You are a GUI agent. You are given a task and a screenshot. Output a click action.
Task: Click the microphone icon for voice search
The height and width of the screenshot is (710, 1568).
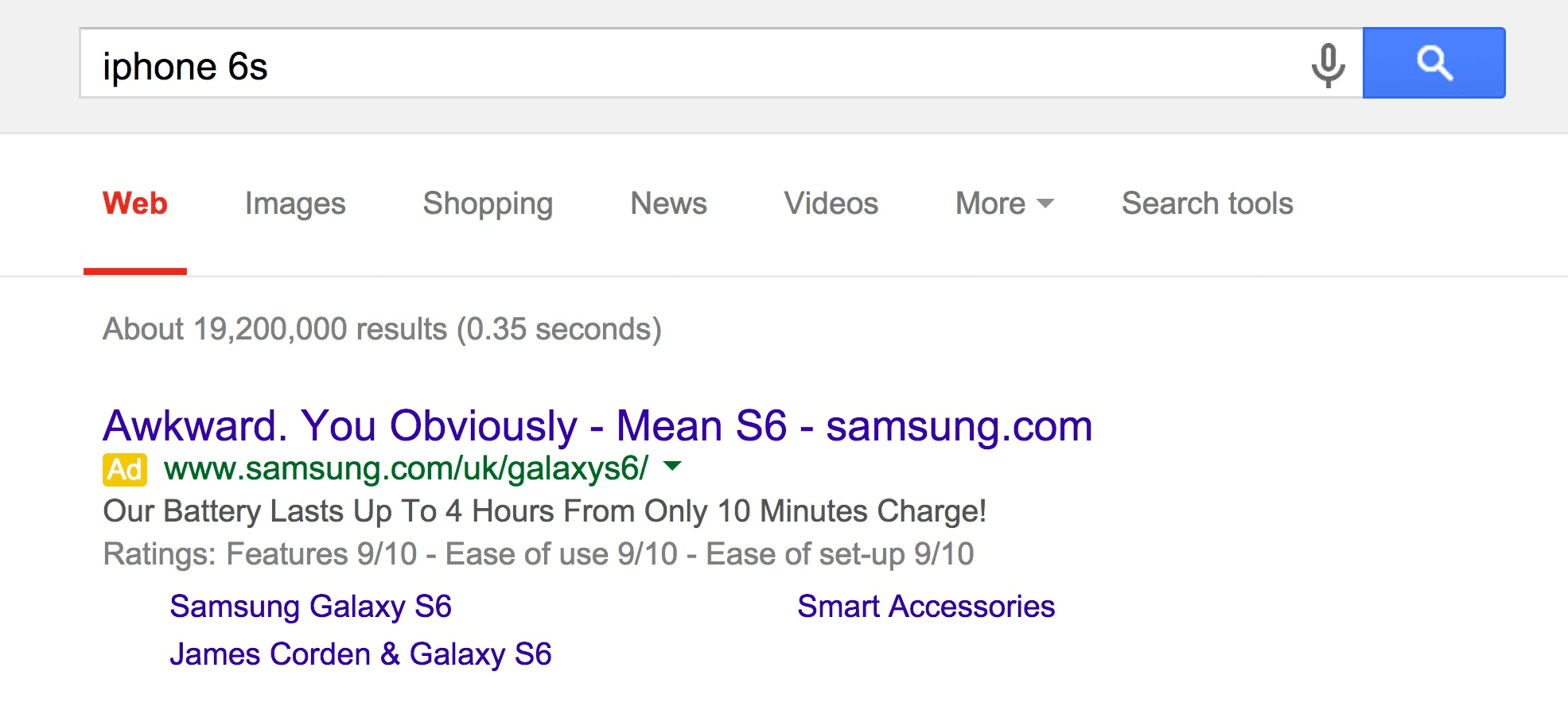[x=1327, y=64]
